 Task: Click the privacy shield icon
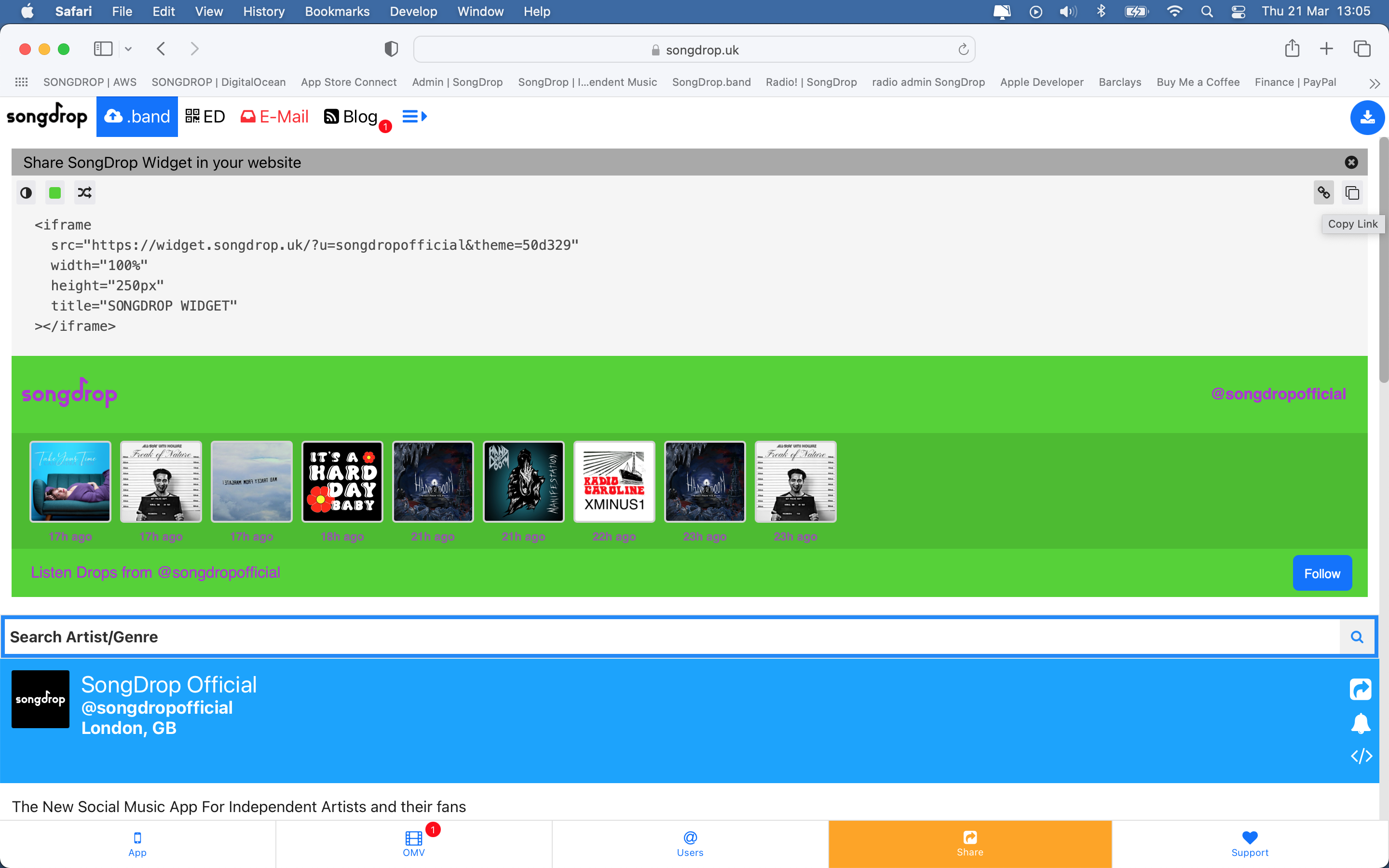coord(391,49)
